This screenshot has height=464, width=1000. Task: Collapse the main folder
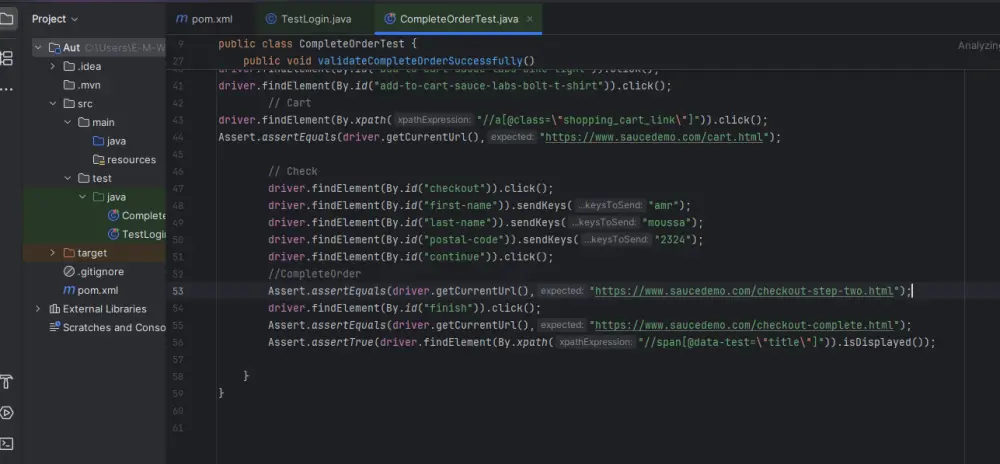click(x=67, y=122)
